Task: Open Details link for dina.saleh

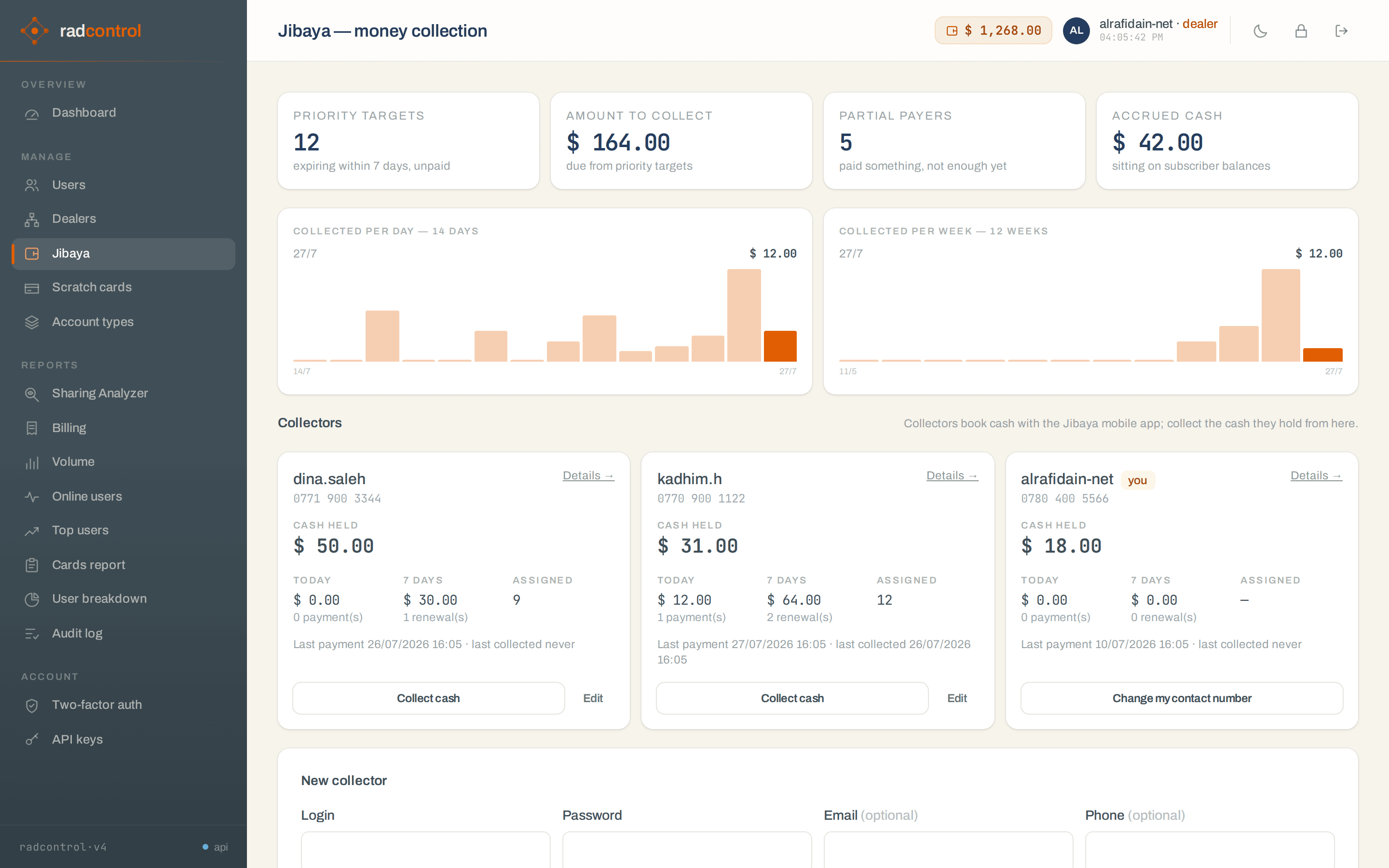Action: [588, 476]
